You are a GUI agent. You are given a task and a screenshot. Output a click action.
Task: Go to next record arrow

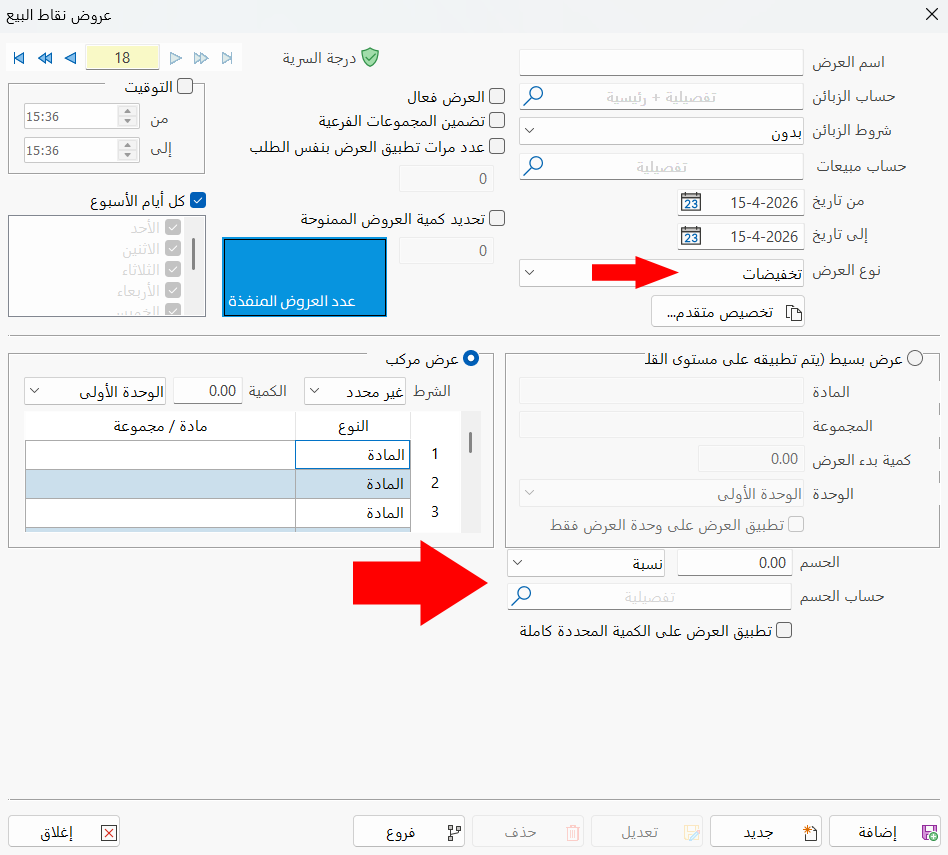(x=175, y=58)
